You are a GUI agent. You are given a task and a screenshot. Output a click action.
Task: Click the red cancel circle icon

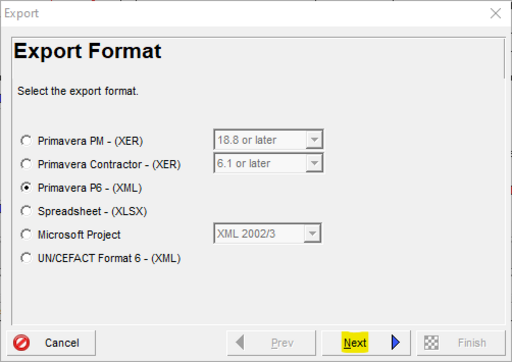[21, 343]
